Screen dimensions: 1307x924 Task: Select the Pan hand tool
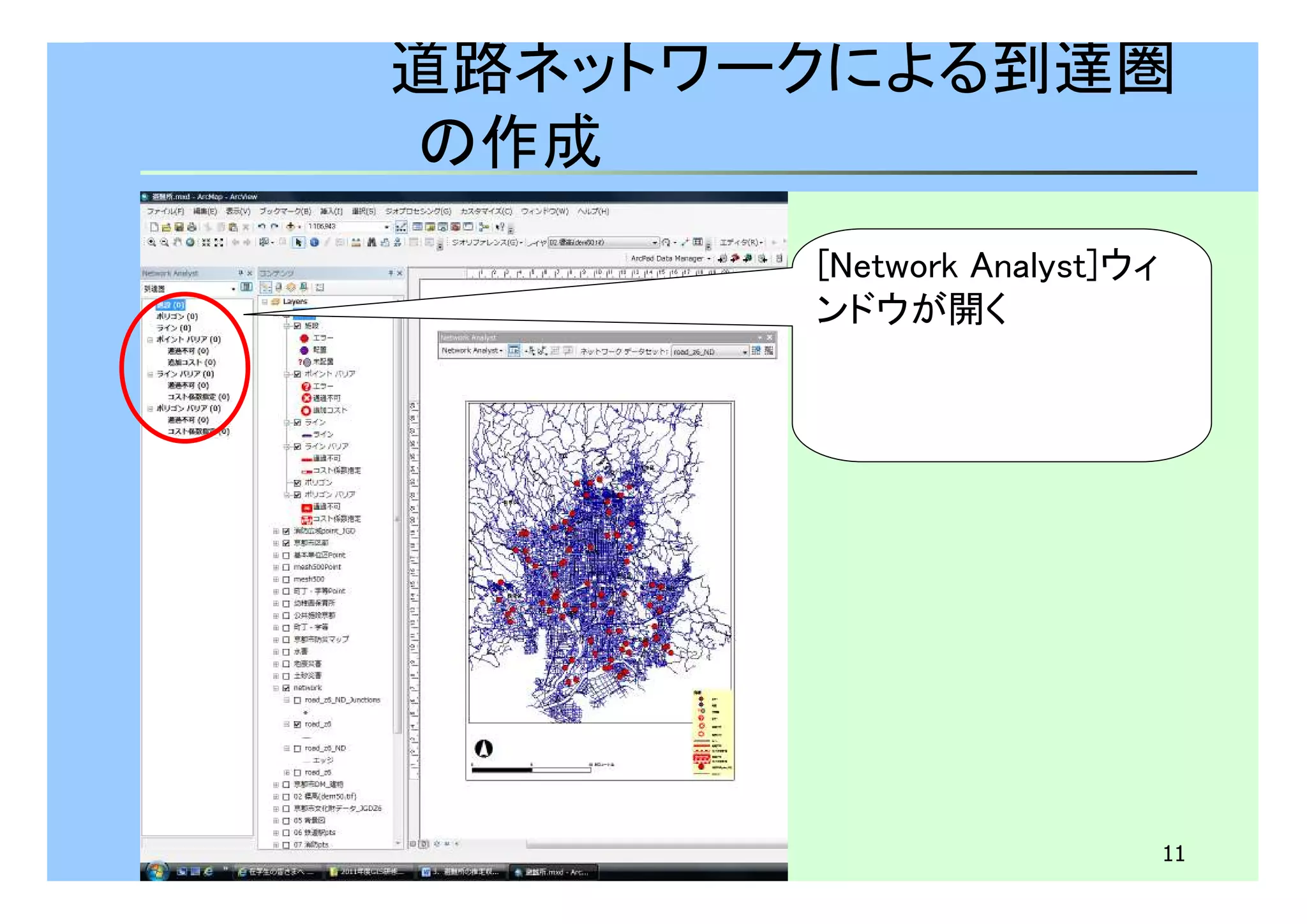tap(177, 242)
